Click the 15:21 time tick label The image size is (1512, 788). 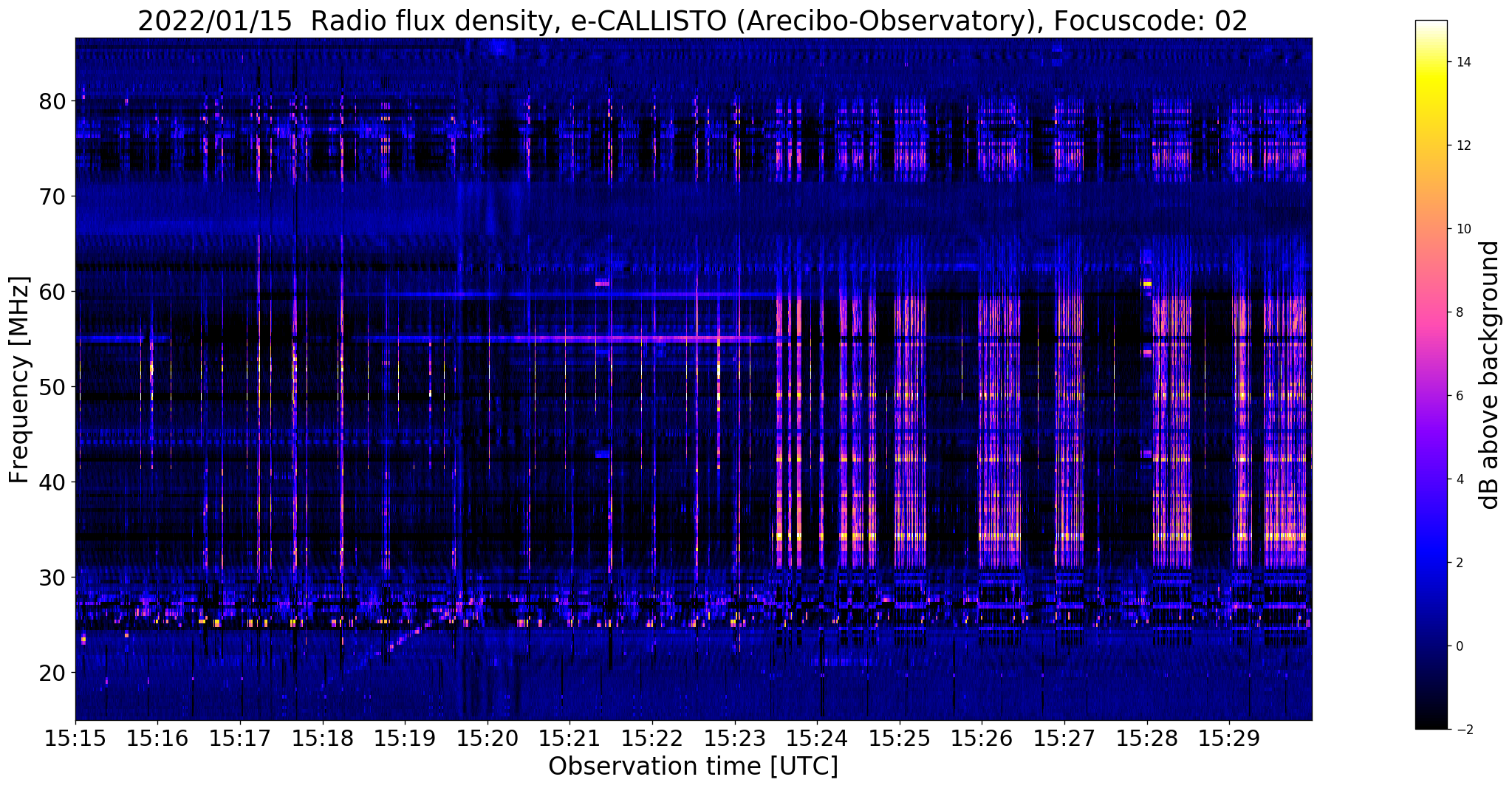[x=569, y=739]
